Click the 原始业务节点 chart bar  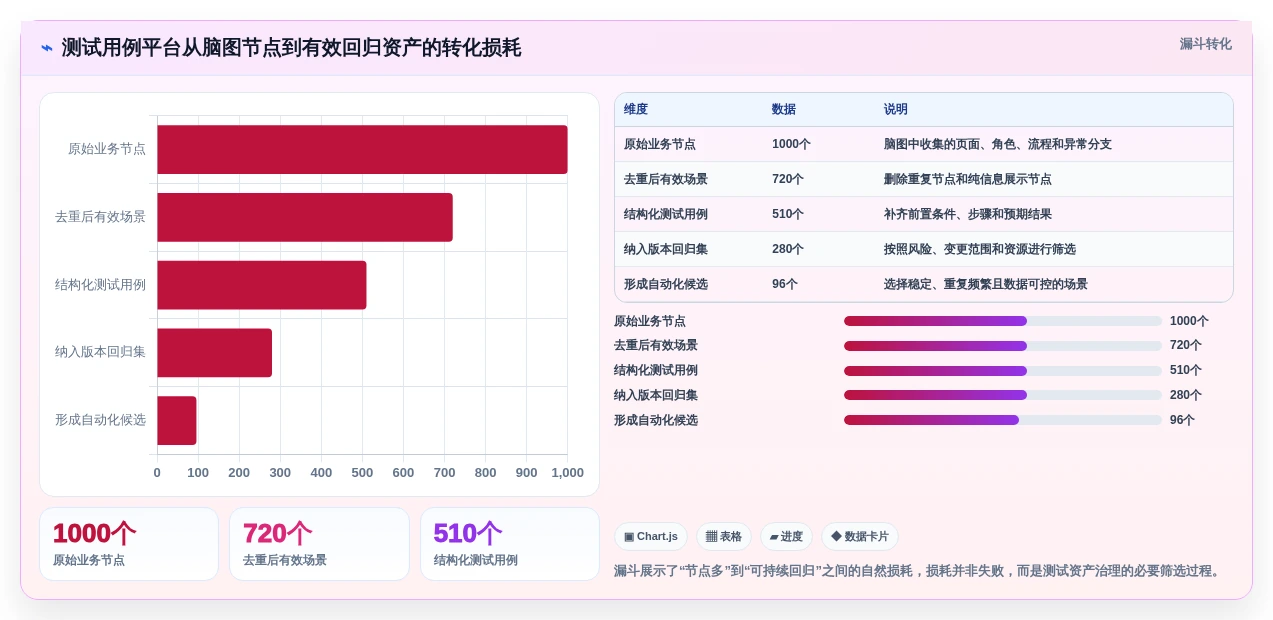pos(362,149)
